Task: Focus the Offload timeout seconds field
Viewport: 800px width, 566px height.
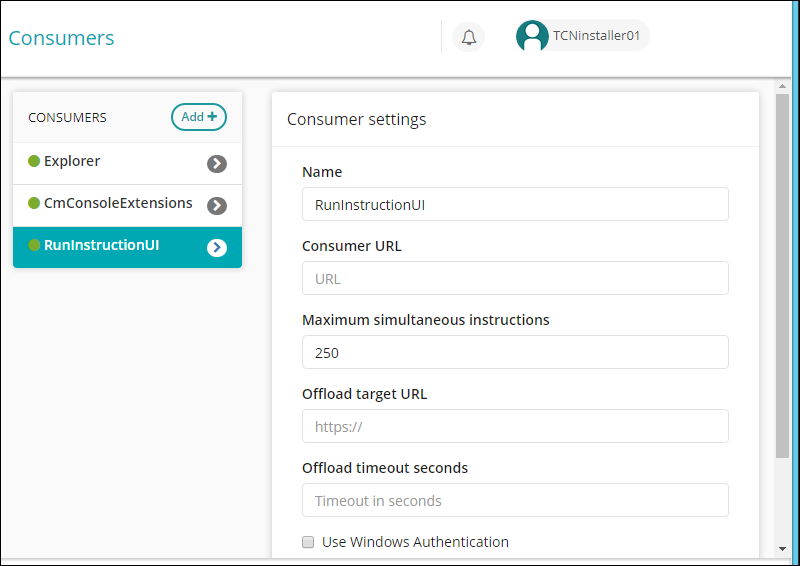Action: (x=515, y=500)
